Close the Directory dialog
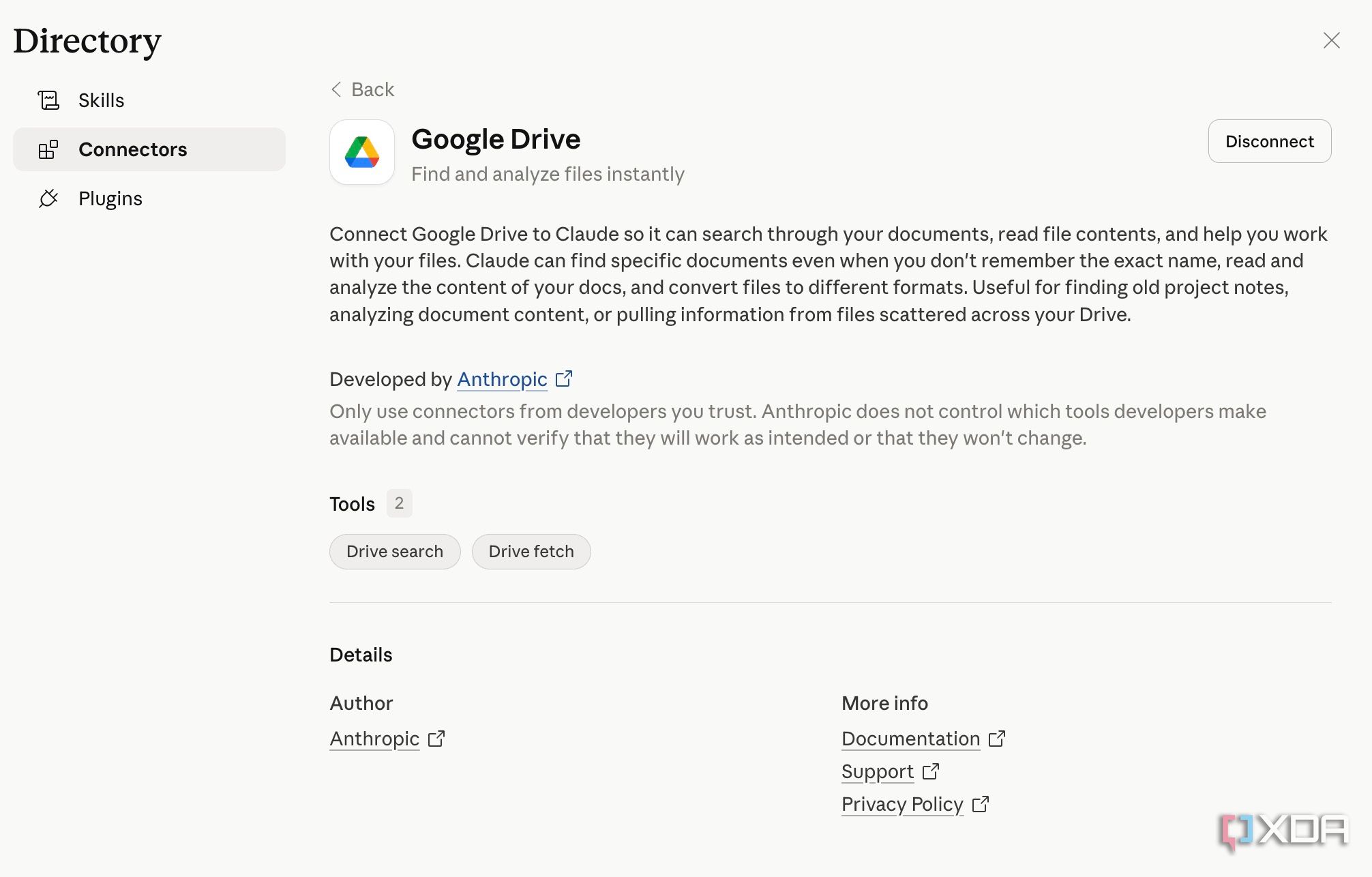The width and height of the screenshot is (1372, 877). click(1331, 40)
